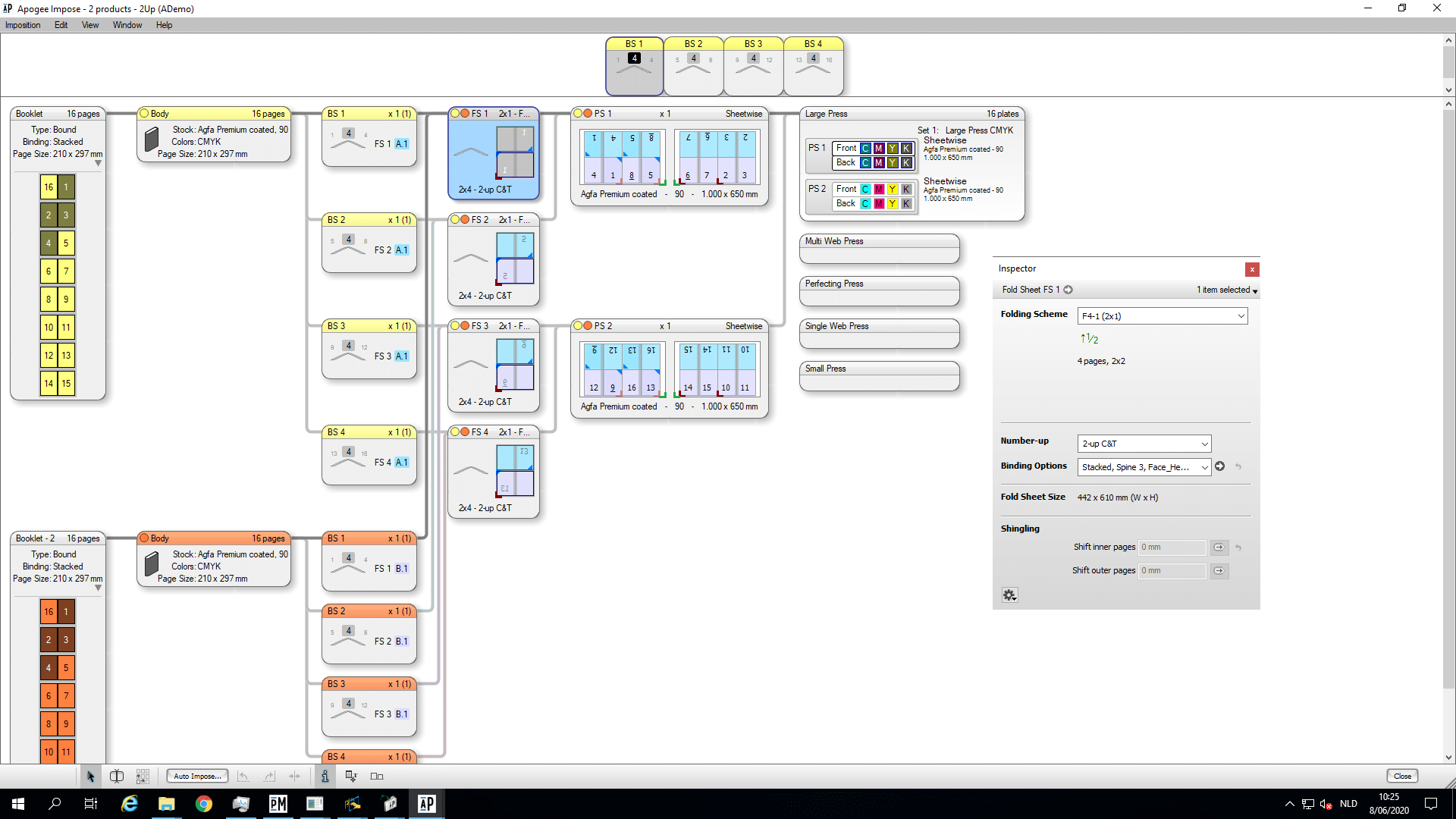Expand the Booklet details triangle
Image resolution: width=1456 pixels, height=819 pixels.
[98, 164]
